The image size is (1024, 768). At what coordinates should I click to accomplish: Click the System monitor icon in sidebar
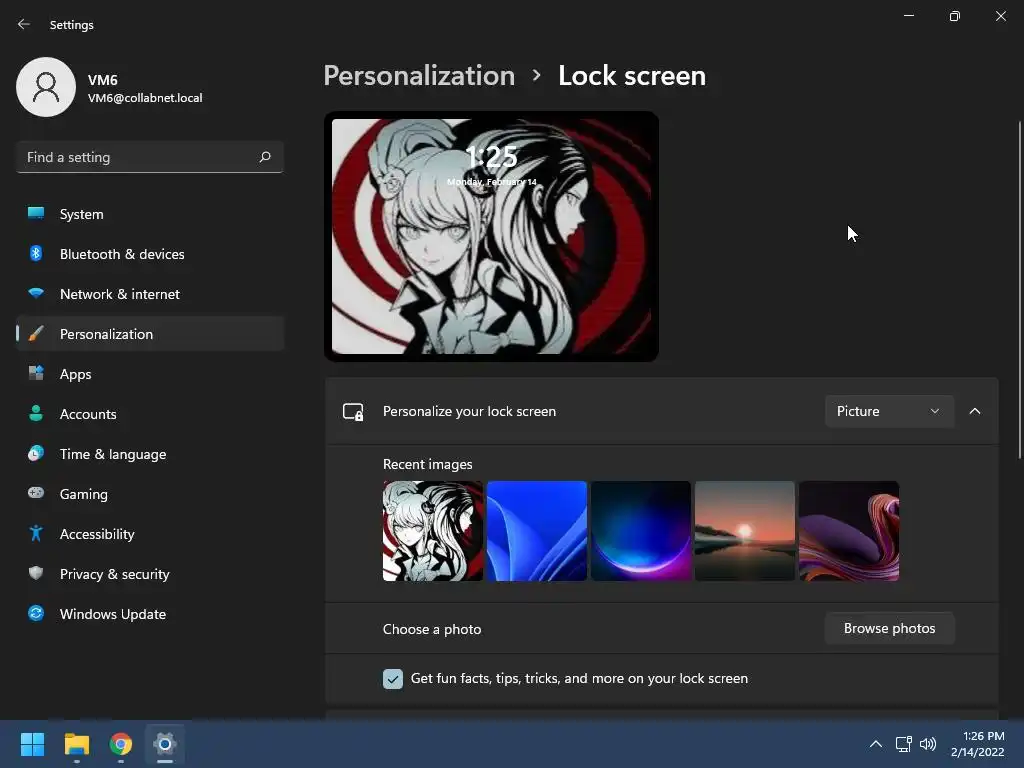36,214
